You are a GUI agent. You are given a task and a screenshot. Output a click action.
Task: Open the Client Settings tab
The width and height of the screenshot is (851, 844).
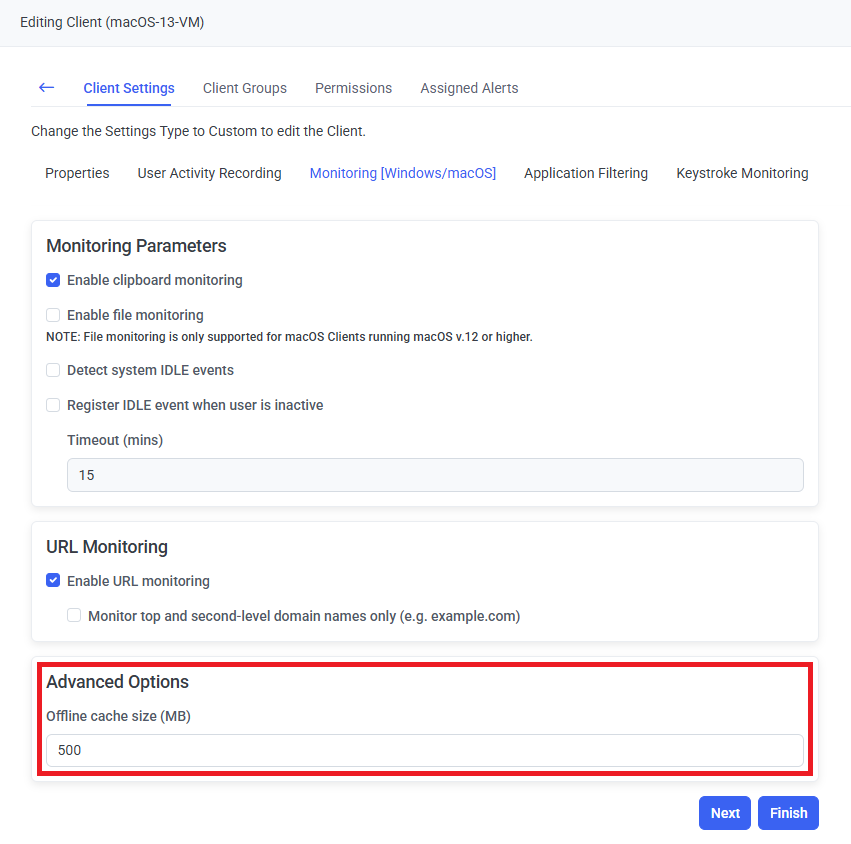pyautogui.click(x=129, y=88)
